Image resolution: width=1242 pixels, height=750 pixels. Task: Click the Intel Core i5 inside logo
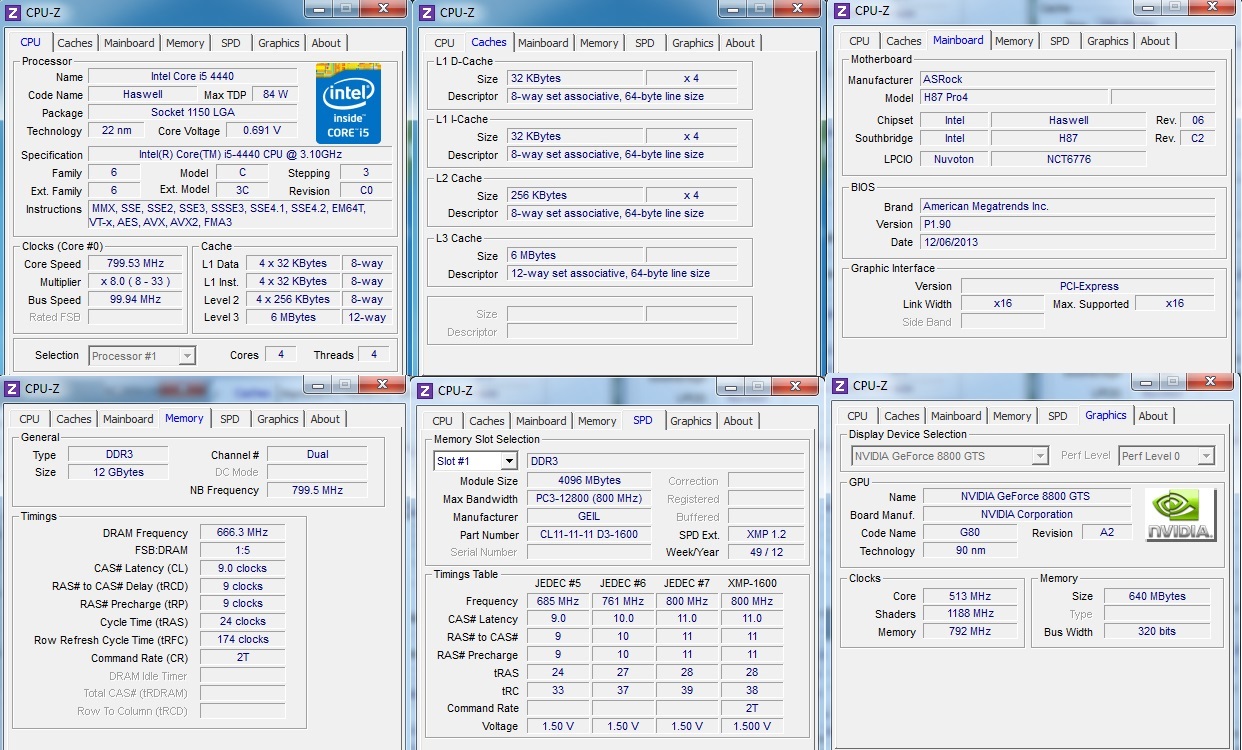tap(349, 103)
